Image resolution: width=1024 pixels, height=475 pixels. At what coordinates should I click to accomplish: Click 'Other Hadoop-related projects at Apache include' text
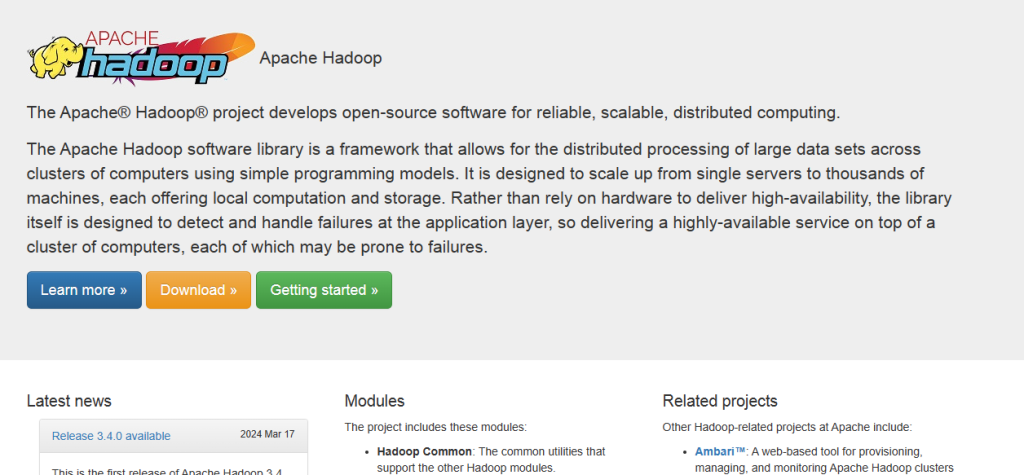(786, 427)
